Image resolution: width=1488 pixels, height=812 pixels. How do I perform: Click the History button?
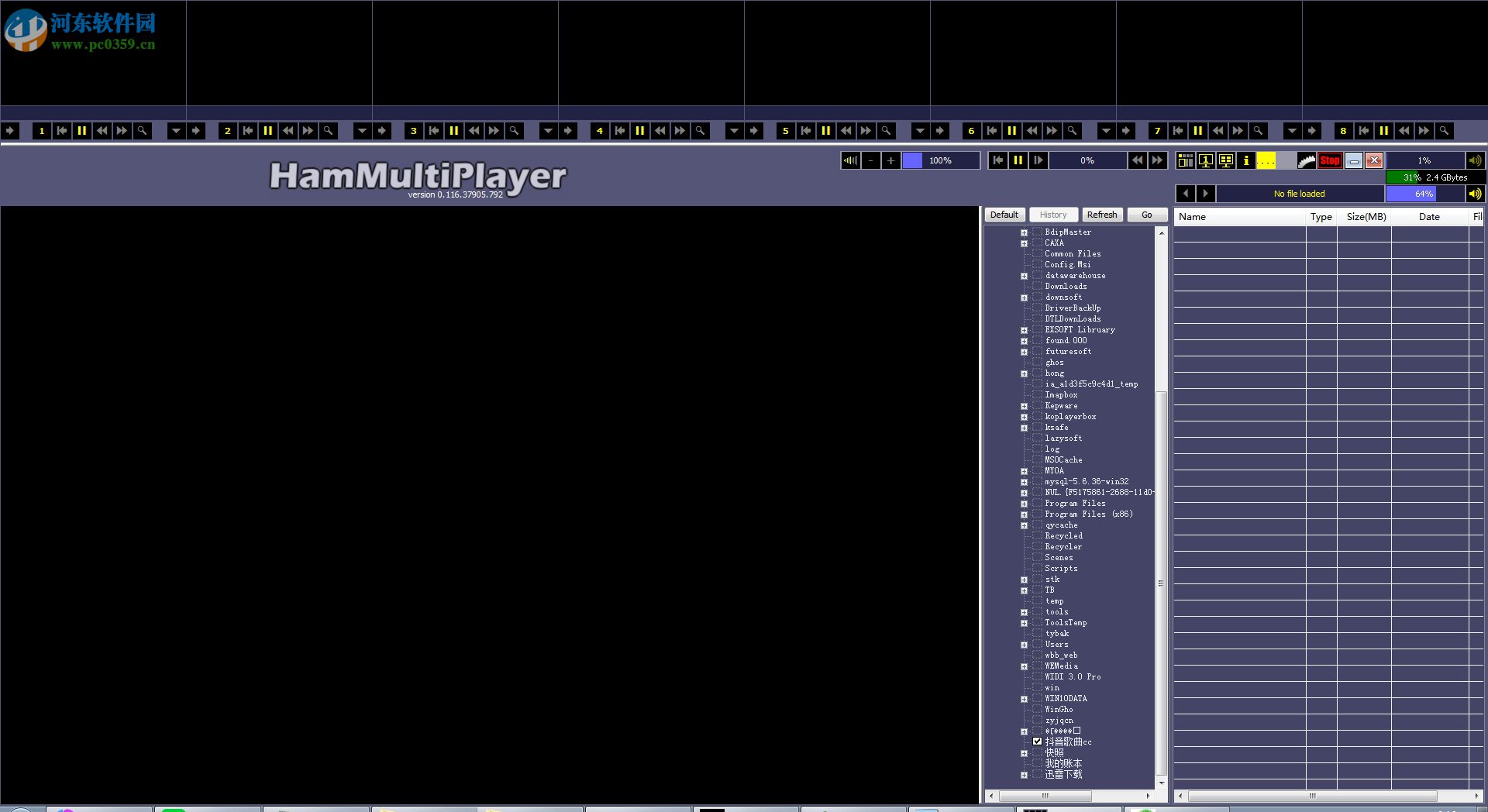pos(1053,215)
